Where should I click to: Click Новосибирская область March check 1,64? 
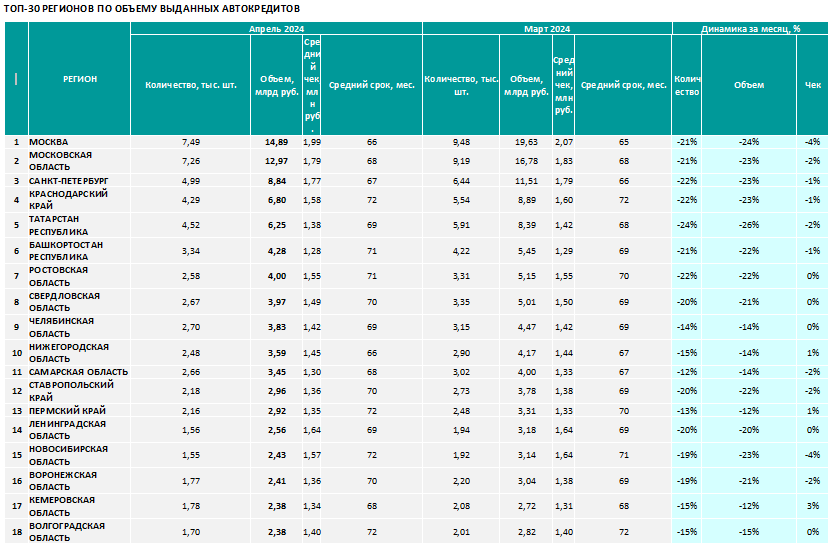point(564,455)
